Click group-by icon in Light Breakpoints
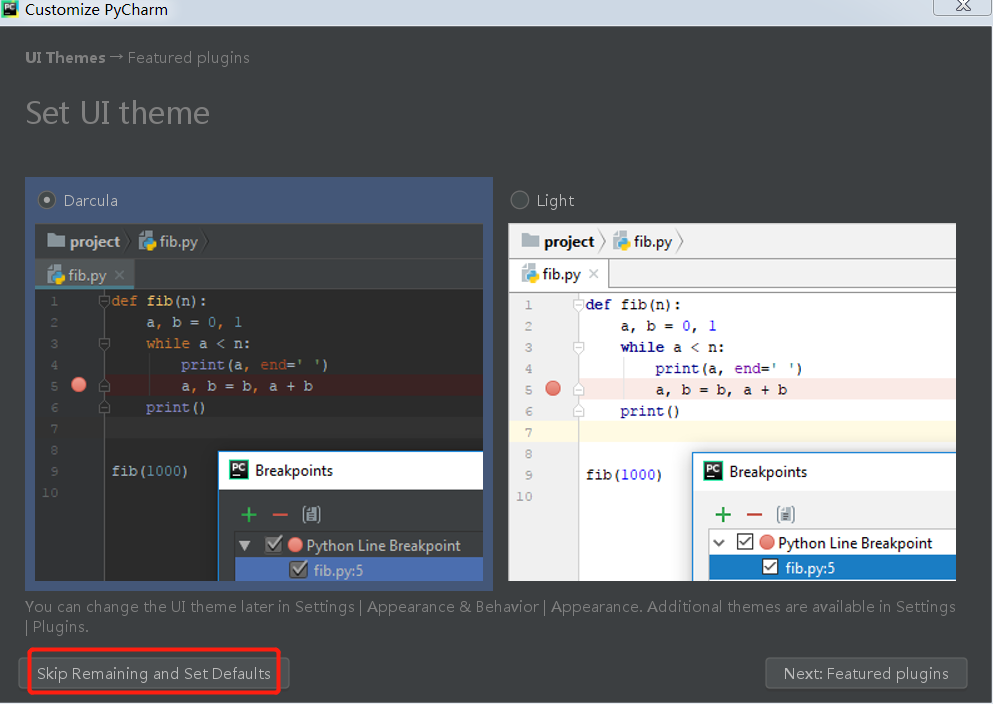 tap(785, 514)
